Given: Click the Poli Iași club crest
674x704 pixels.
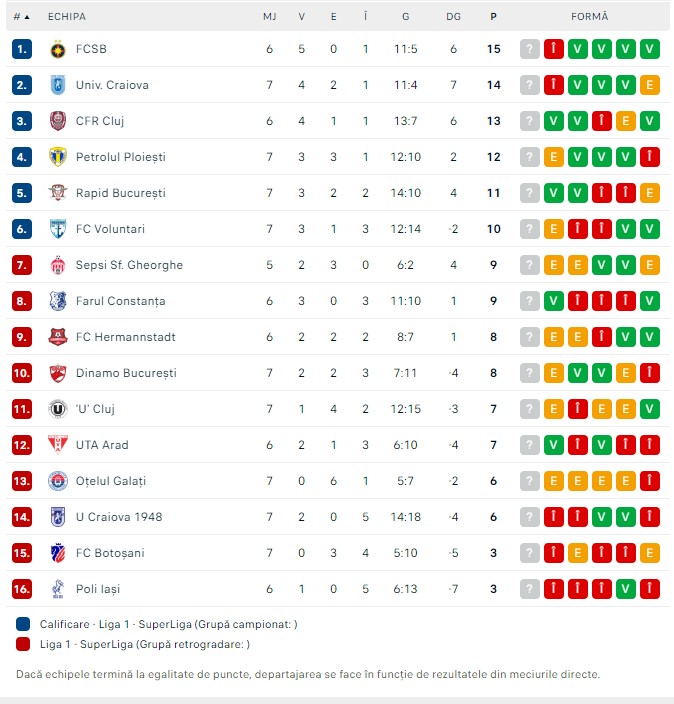Looking at the screenshot, I should coord(57,589).
